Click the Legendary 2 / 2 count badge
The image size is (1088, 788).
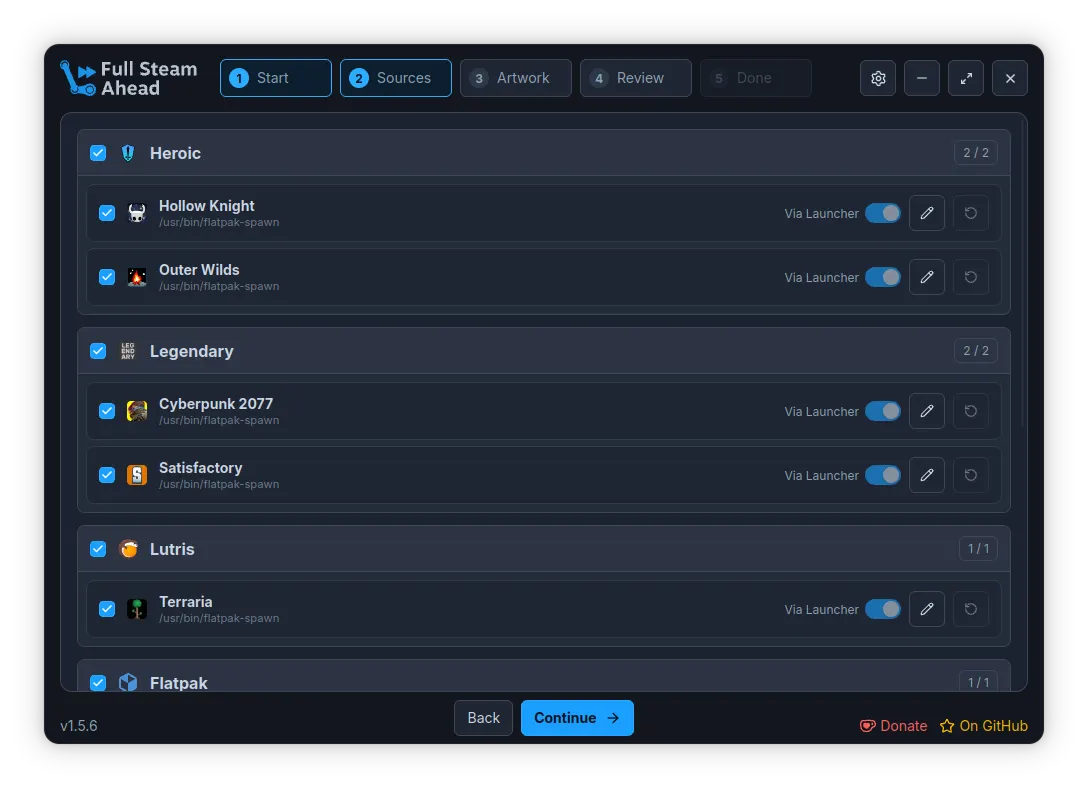(x=976, y=351)
